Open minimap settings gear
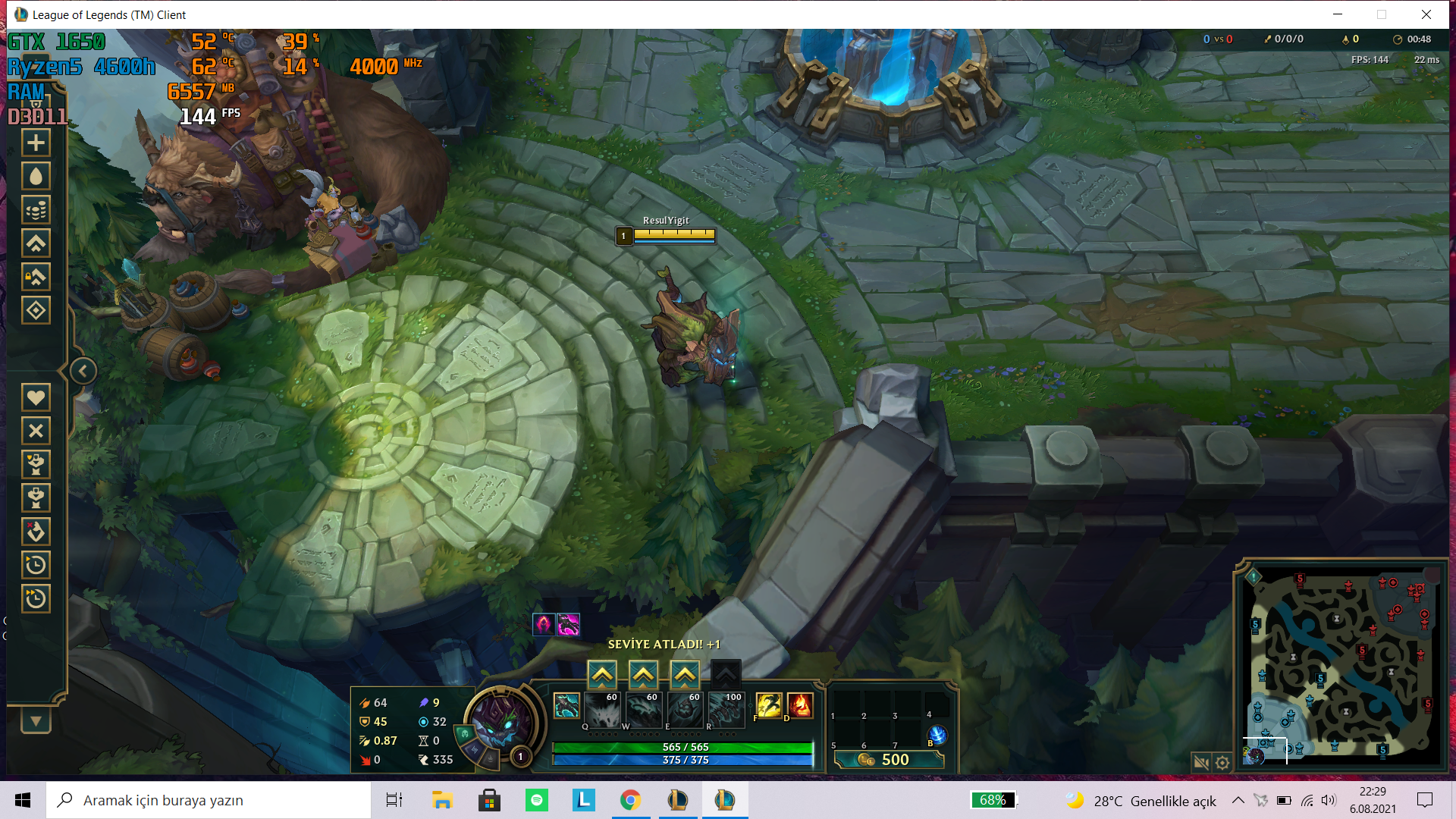The image size is (1456, 819). tap(1222, 762)
